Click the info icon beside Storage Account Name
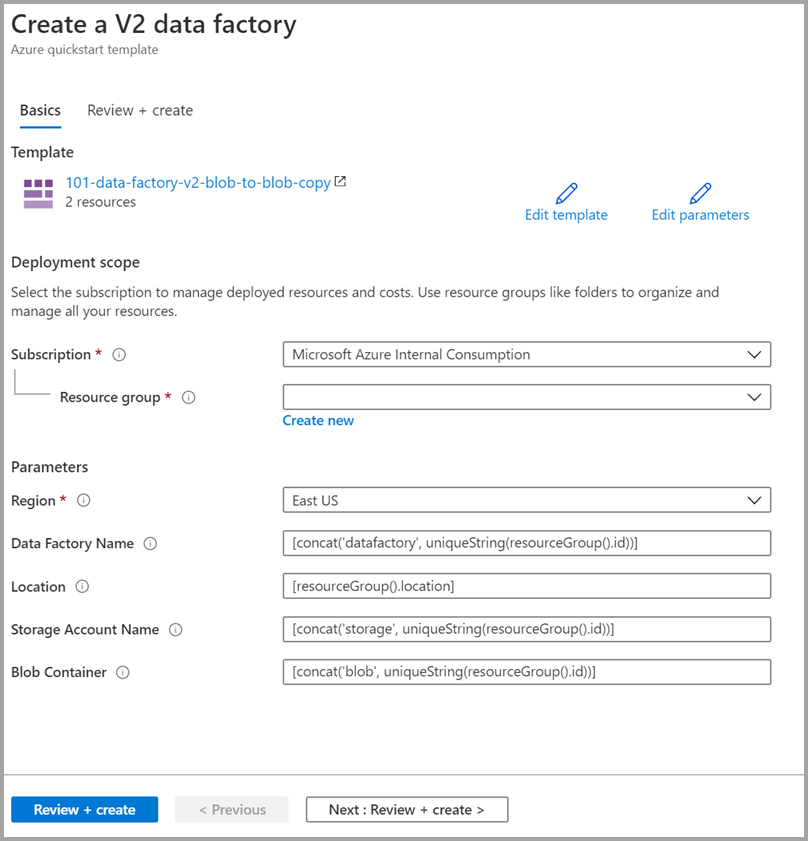The width and height of the screenshot is (808, 841). pyautogui.click(x=177, y=629)
